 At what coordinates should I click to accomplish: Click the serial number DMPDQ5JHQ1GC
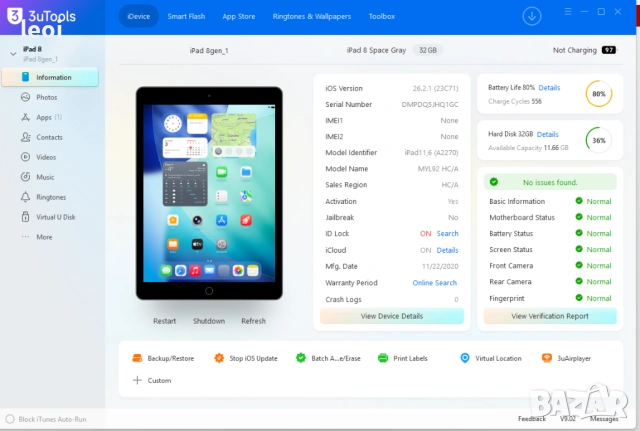click(x=430, y=104)
